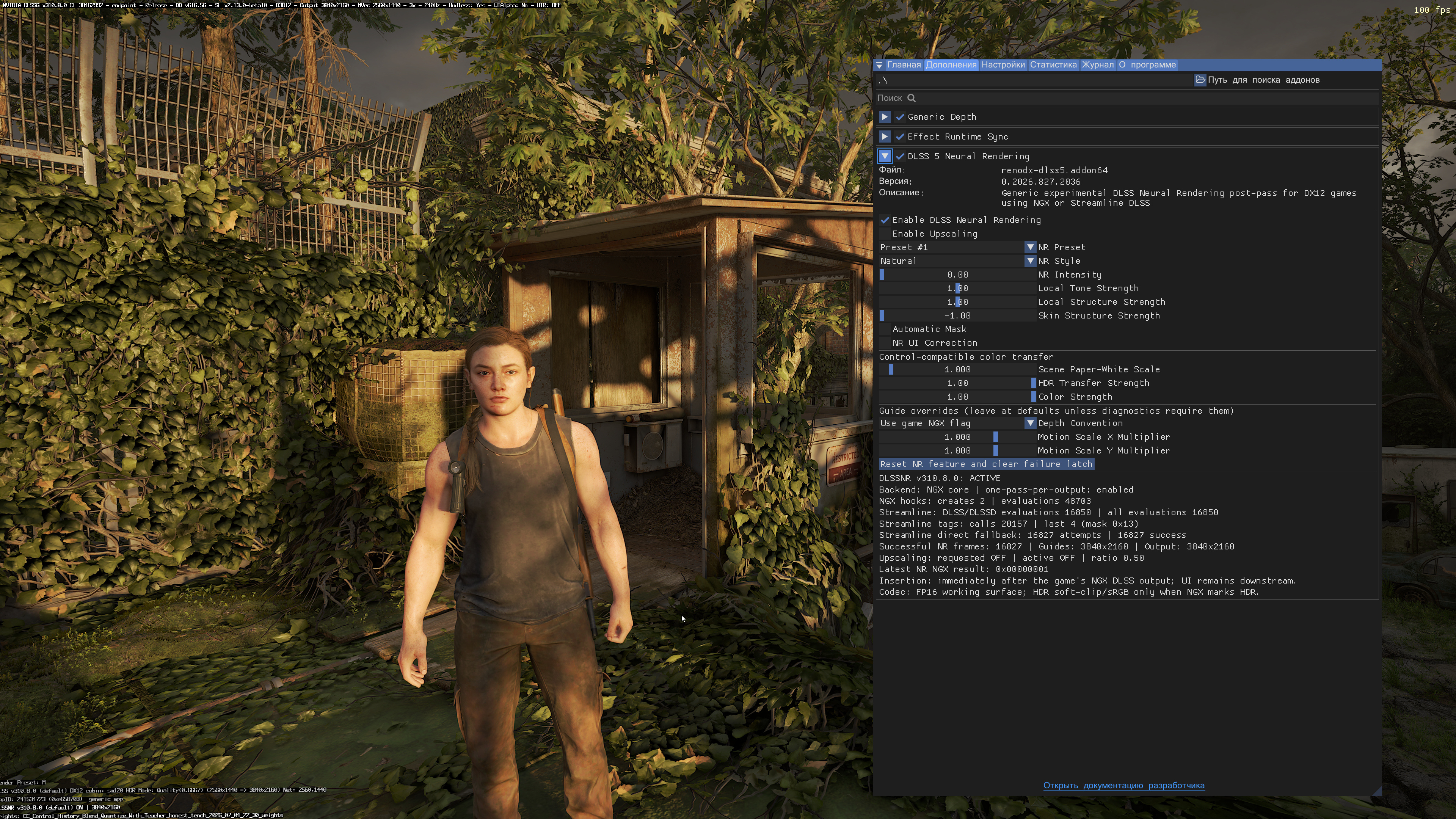Click the overlay window resize grip corner

(x=1376, y=791)
